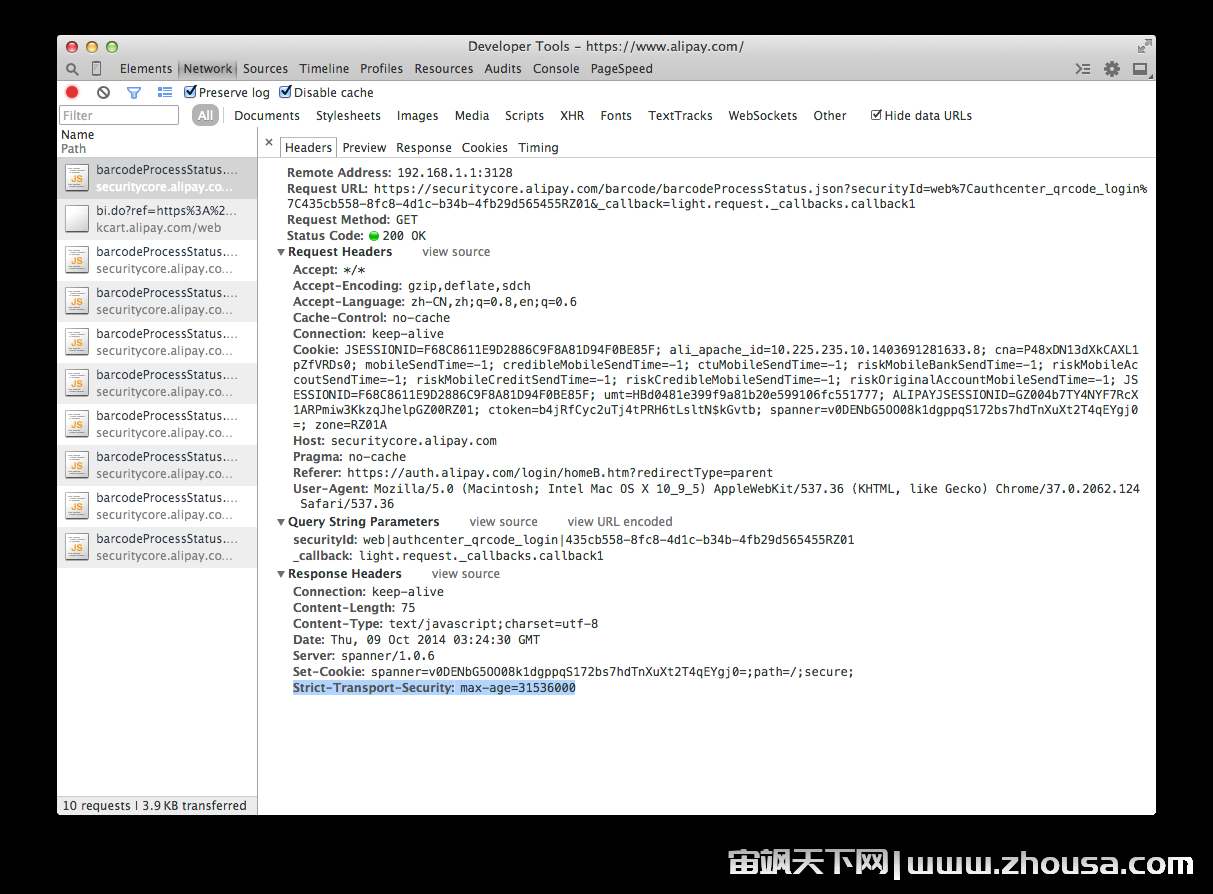Toggle the mobile device emulation icon

pos(97,69)
